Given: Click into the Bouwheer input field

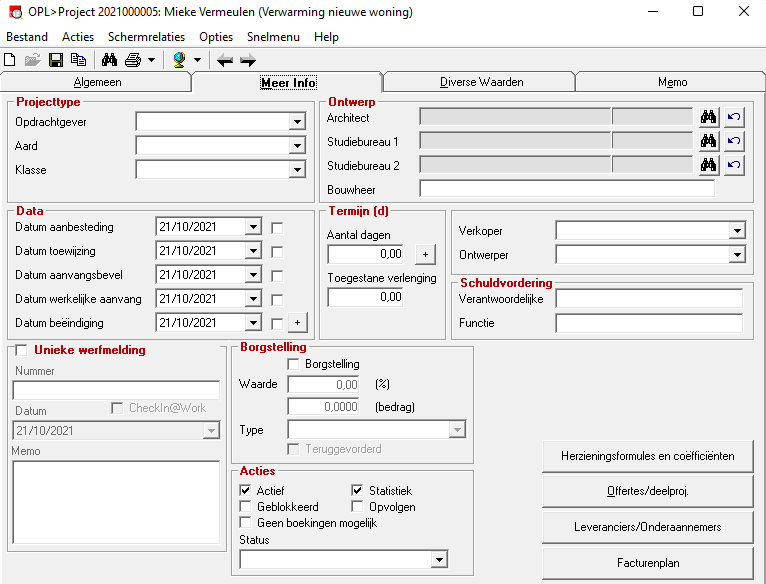Looking at the screenshot, I should pos(567,189).
